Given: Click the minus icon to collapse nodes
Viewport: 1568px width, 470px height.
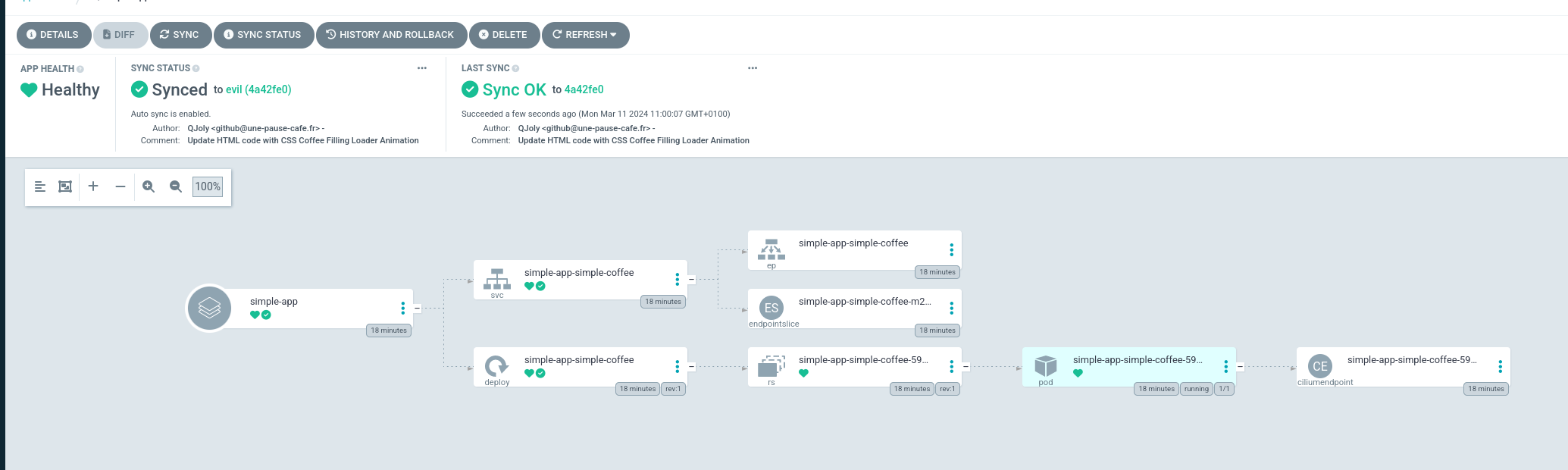Looking at the screenshot, I should 120,186.
